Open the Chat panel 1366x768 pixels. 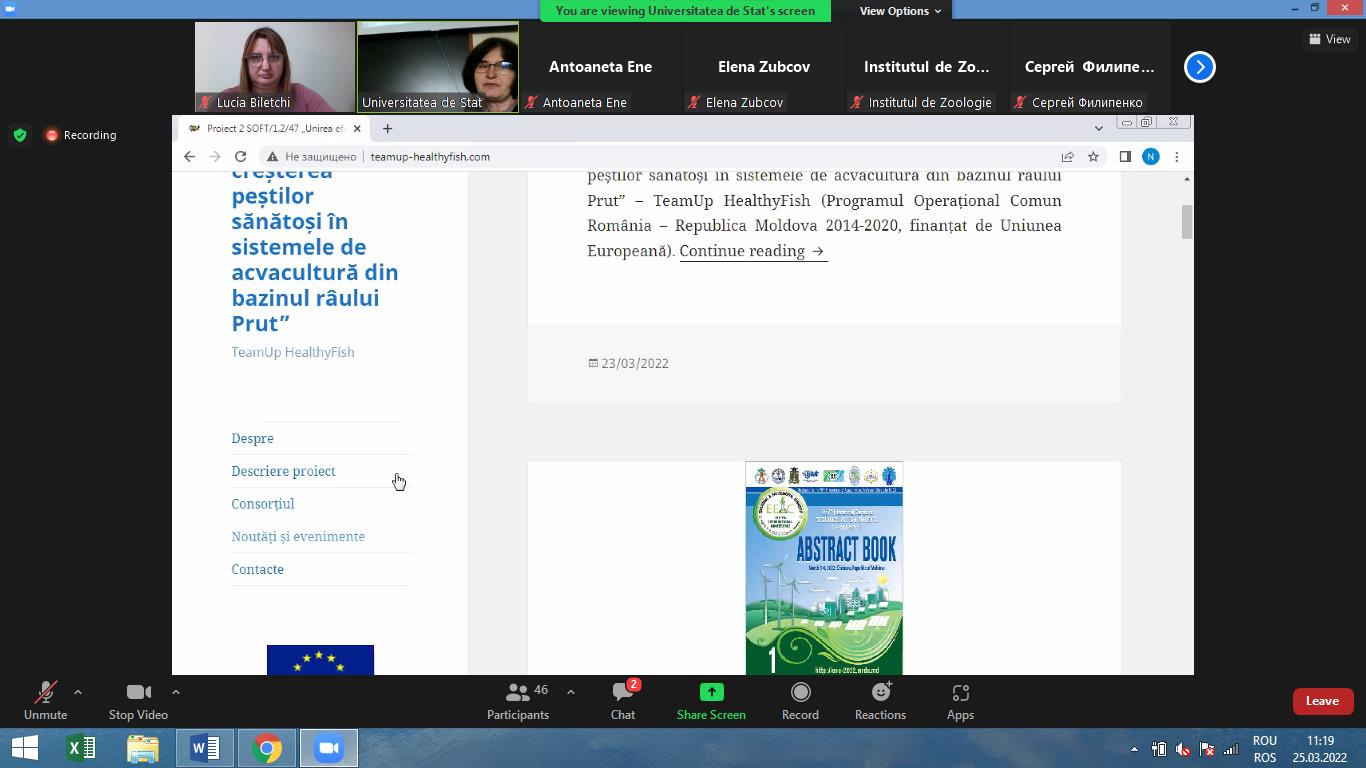click(x=623, y=699)
